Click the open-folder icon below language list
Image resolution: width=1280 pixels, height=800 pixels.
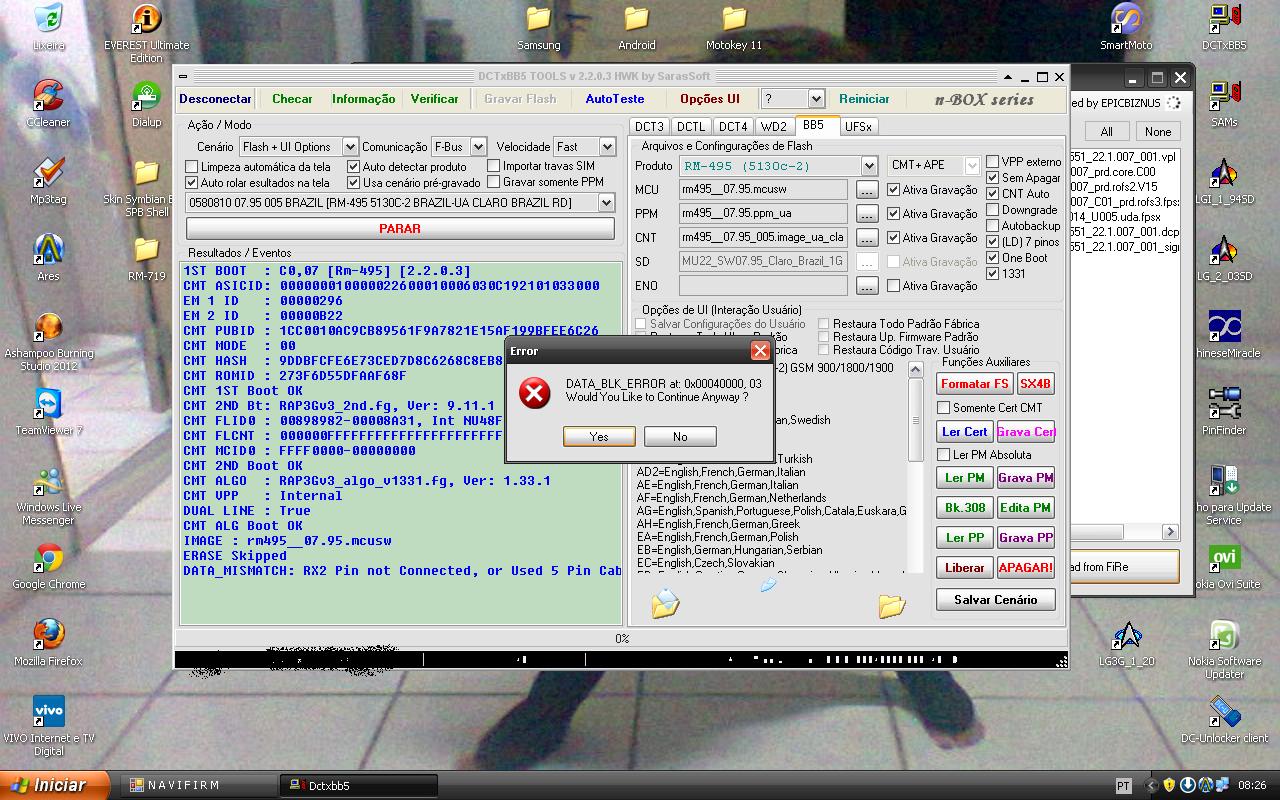pos(892,605)
